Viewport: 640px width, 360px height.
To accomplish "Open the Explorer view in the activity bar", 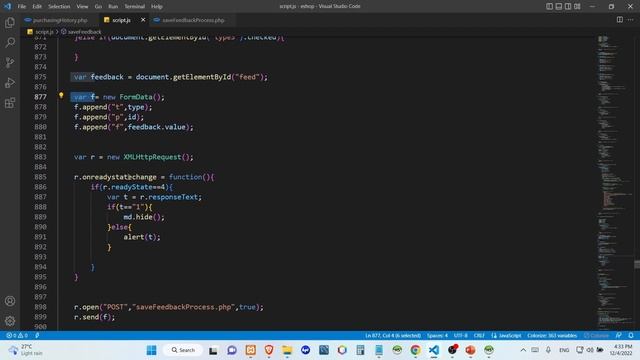I will point(10,22).
